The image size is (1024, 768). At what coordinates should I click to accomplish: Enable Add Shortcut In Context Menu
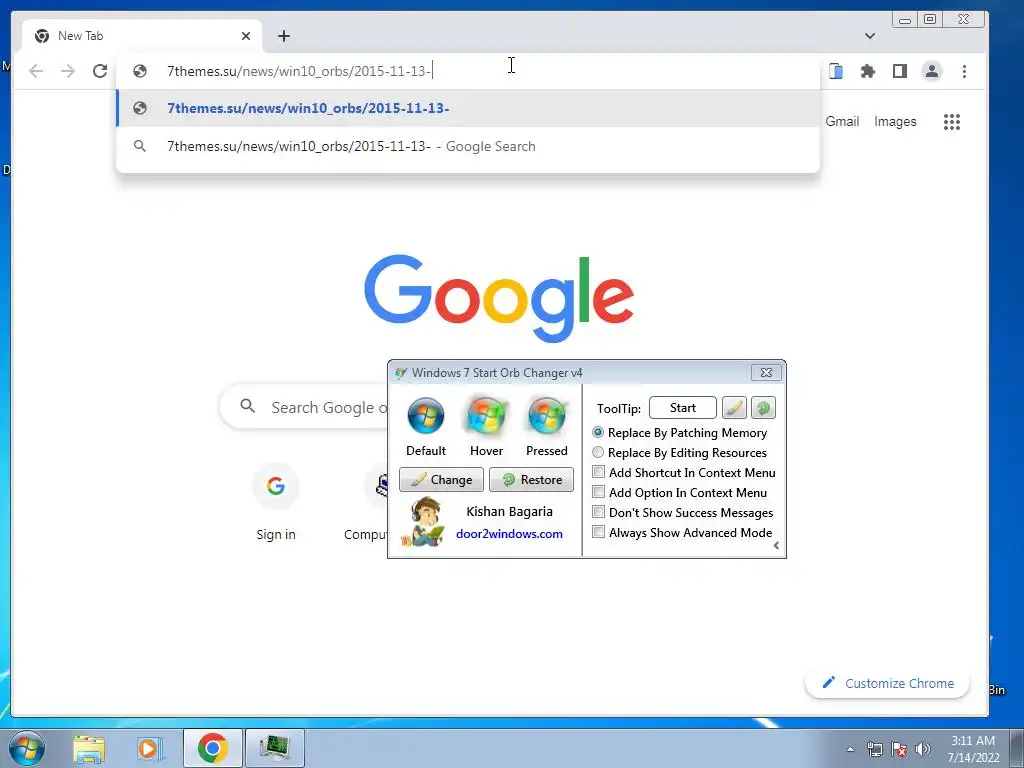click(684, 472)
